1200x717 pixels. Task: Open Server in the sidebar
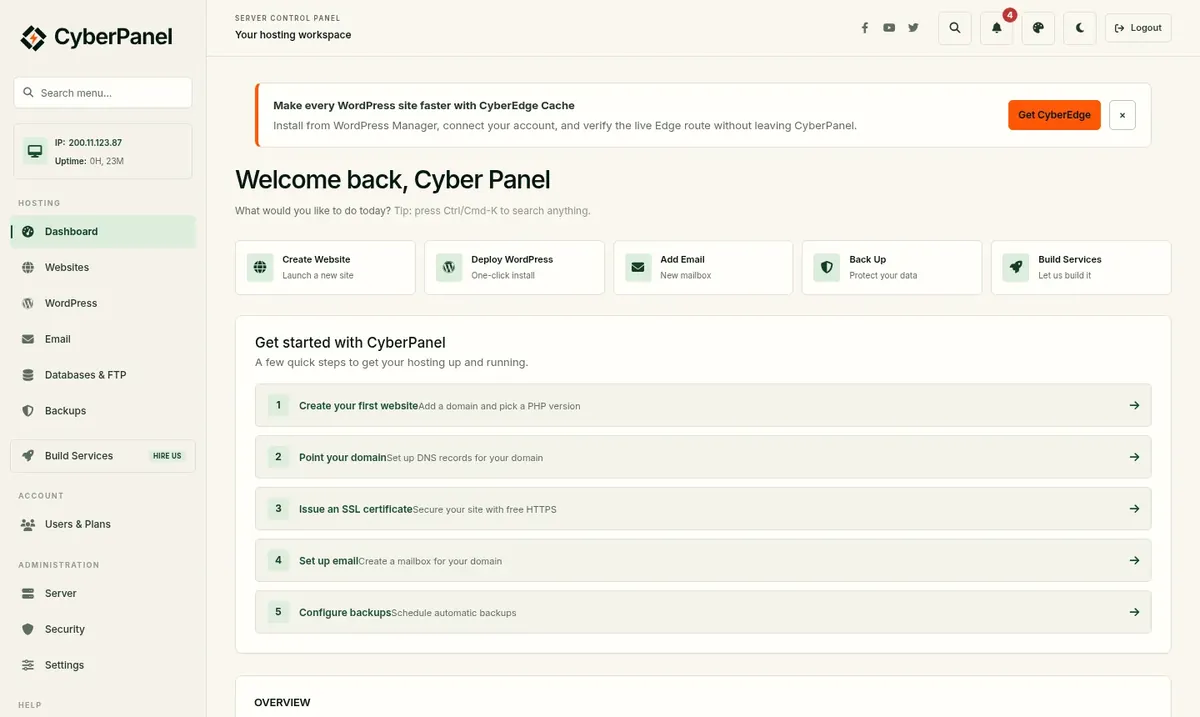tap(103, 593)
